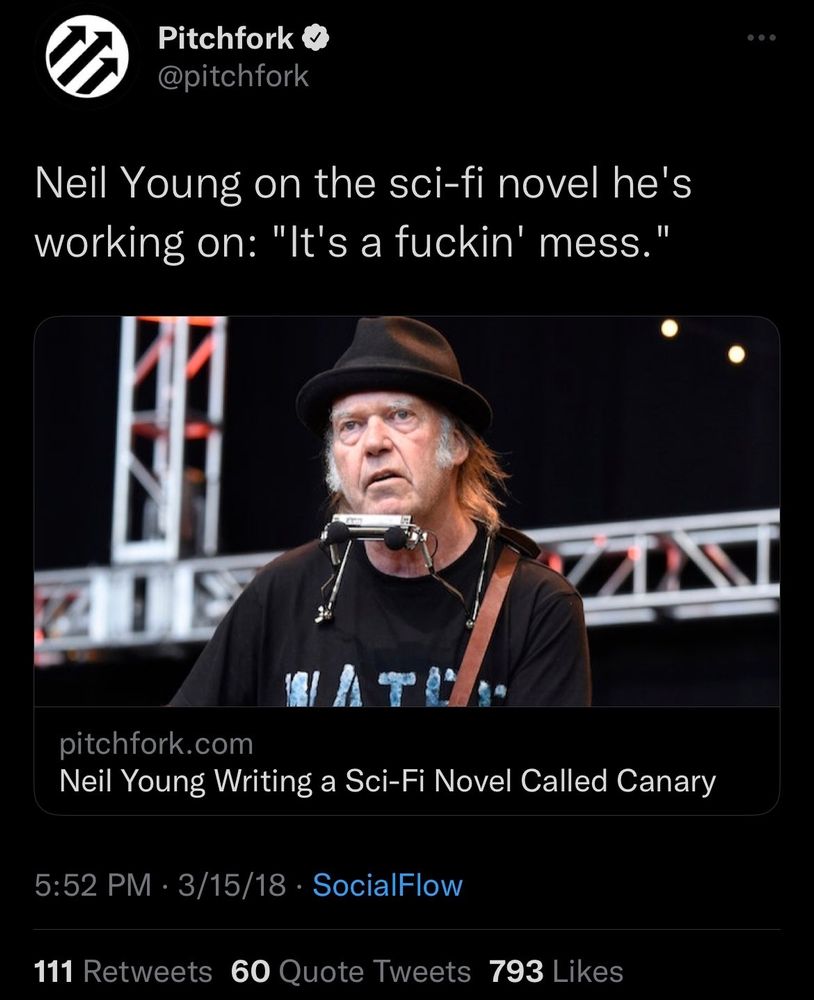Show the 793 Likes list

pos(556,970)
